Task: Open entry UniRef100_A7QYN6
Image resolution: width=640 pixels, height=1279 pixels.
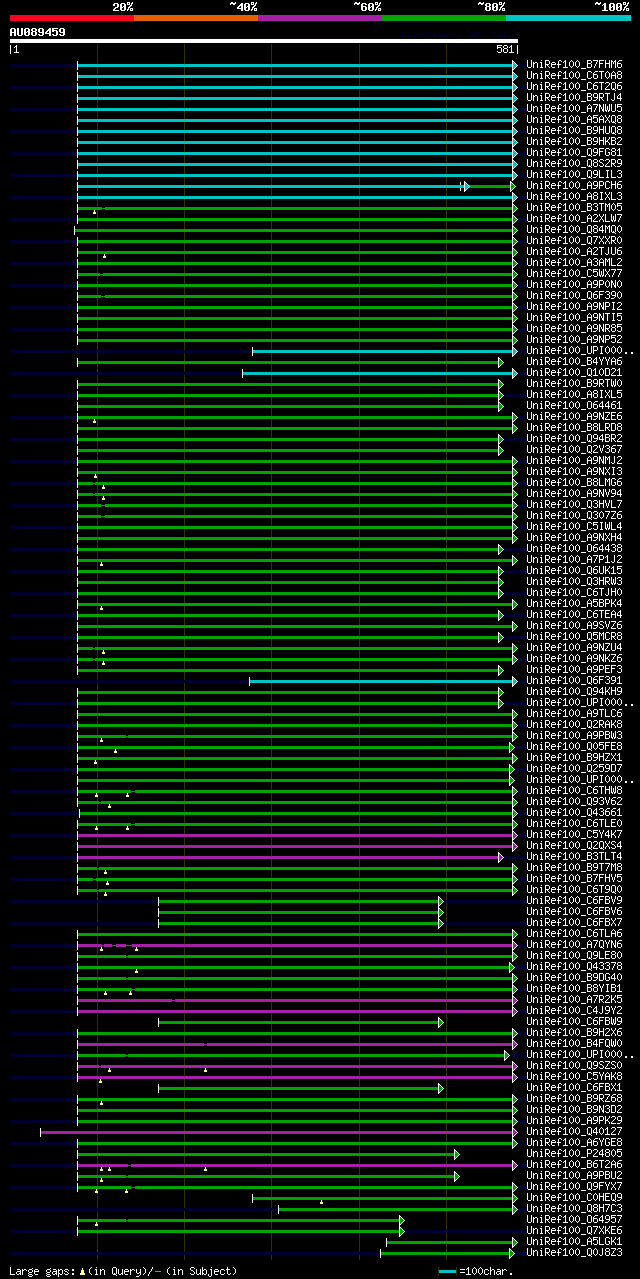Action: point(574,944)
